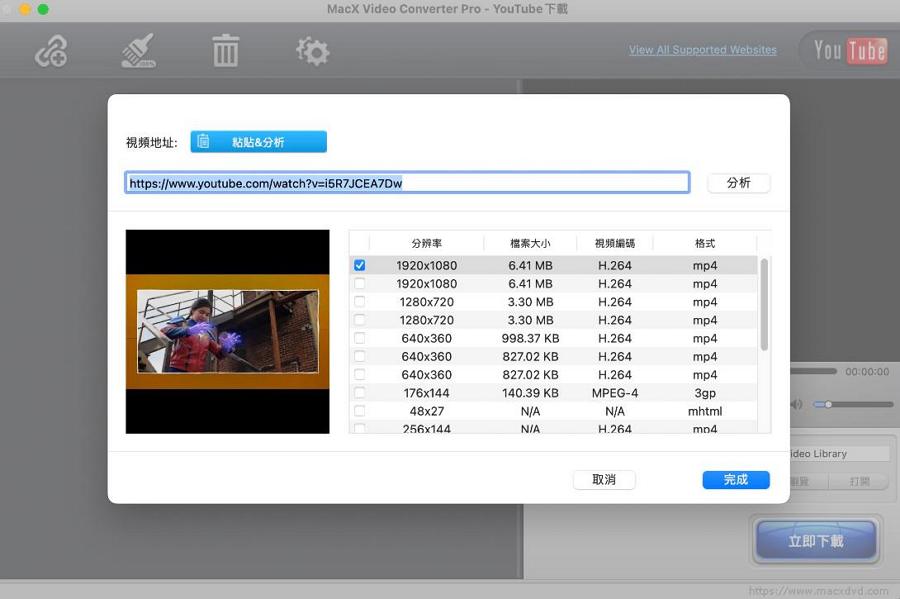
Task: Check the second 1280x720 row checkbox
Action: tap(359, 320)
